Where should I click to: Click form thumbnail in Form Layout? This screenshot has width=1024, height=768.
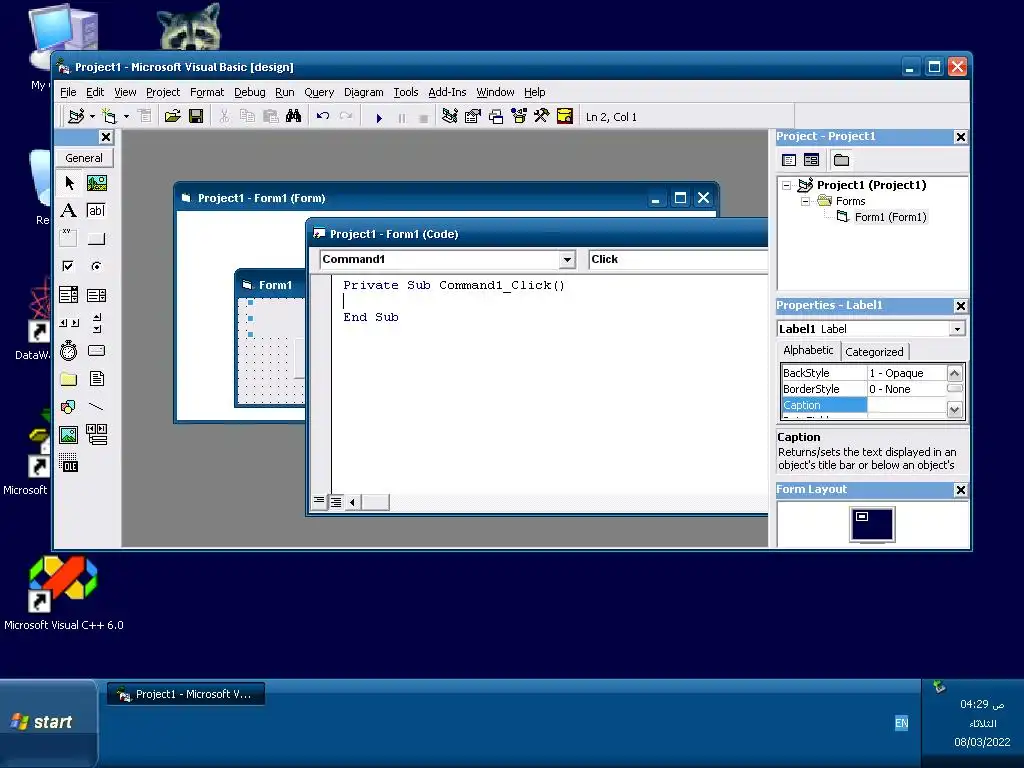(861, 517)
